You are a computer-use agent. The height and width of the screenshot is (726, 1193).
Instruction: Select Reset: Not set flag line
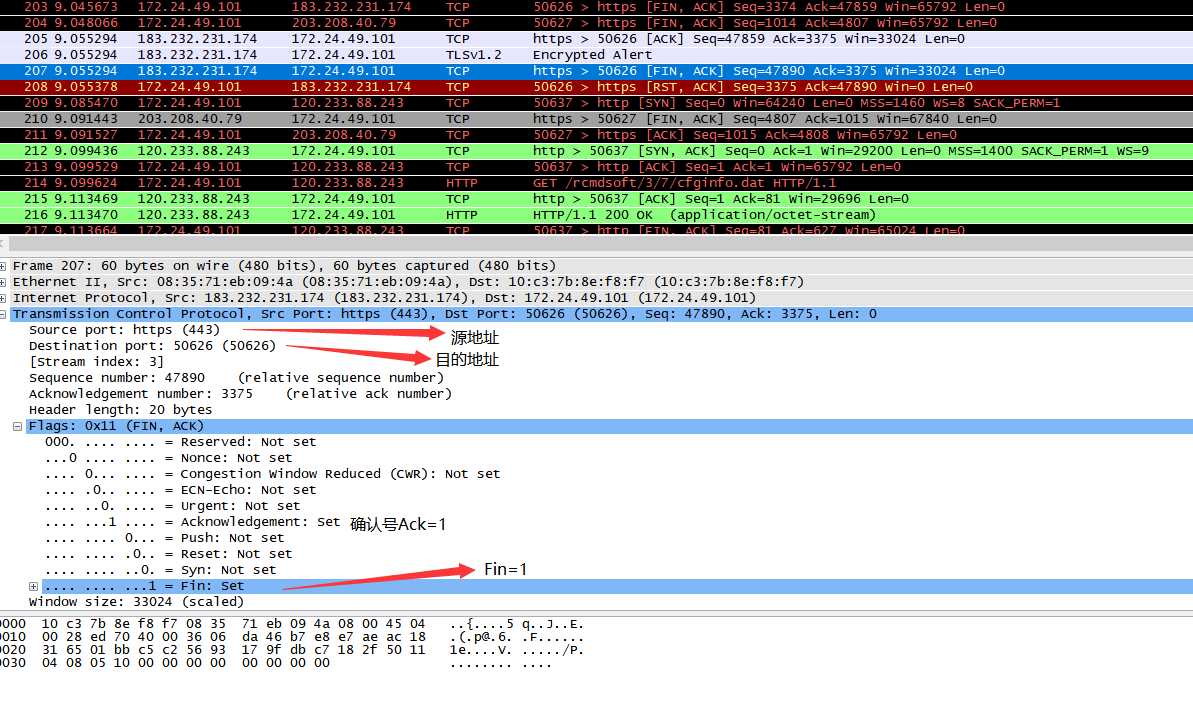click(x=168, y=554)
